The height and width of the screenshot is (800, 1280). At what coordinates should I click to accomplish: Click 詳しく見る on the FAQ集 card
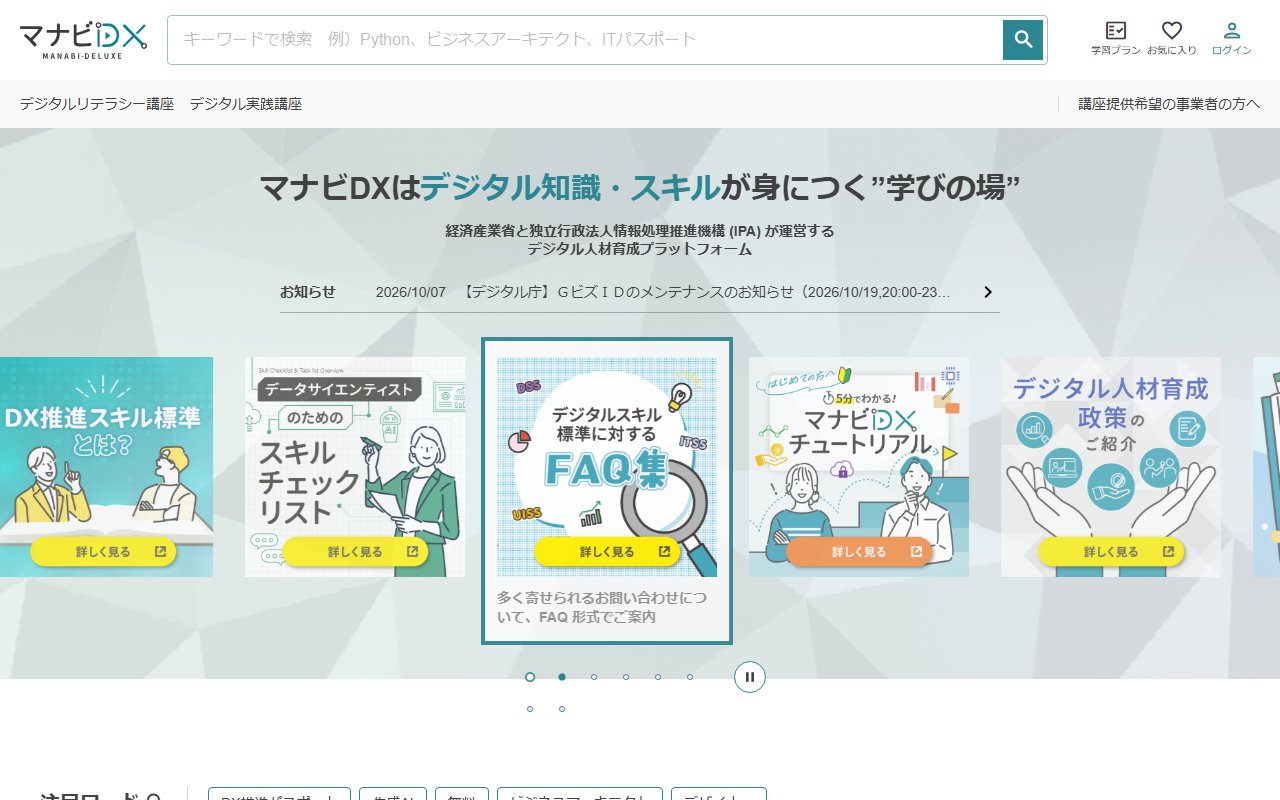[607, 551]
